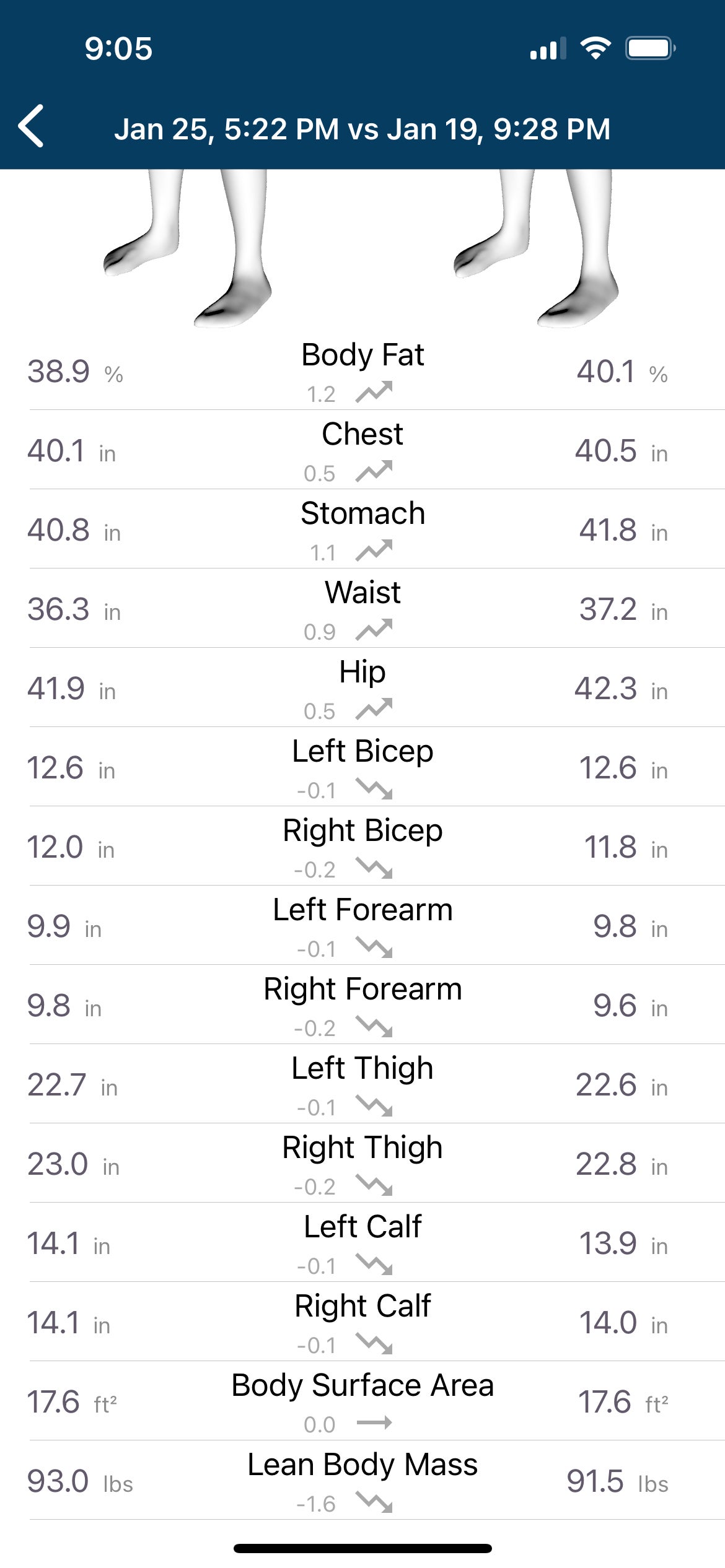This screenshot has width=725, height=1568.
Task: Open the Hip measurement row
Action: (x=362, y=672)
